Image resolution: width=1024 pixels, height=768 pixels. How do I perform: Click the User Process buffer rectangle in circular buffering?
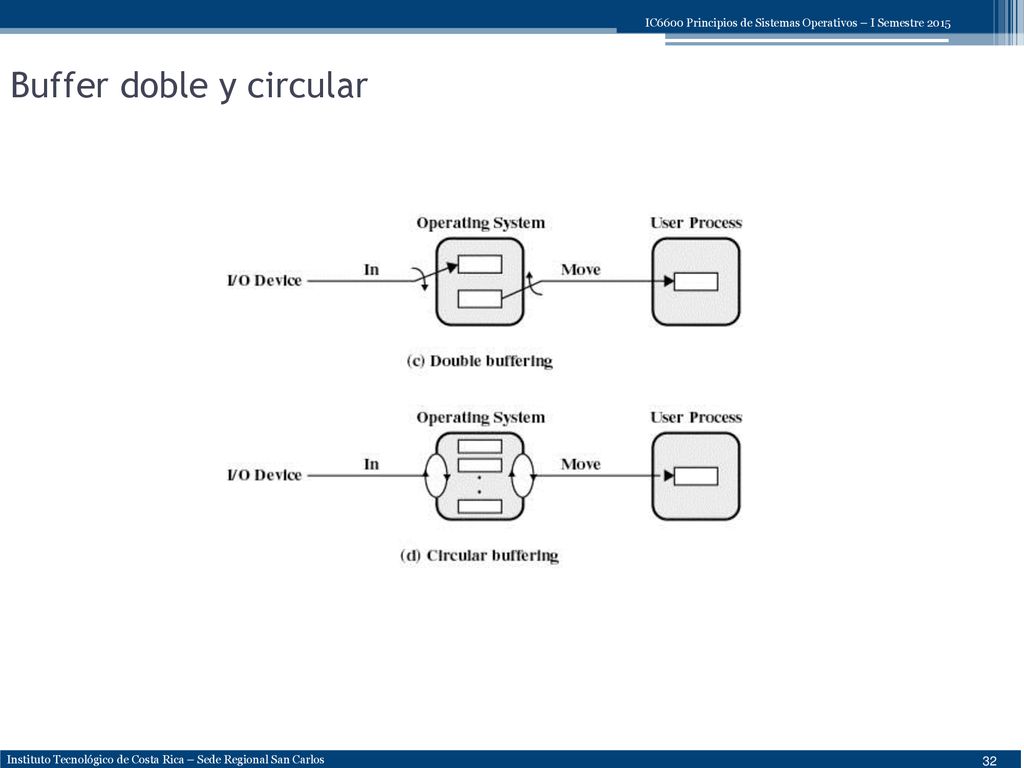[x=696, y=476]
